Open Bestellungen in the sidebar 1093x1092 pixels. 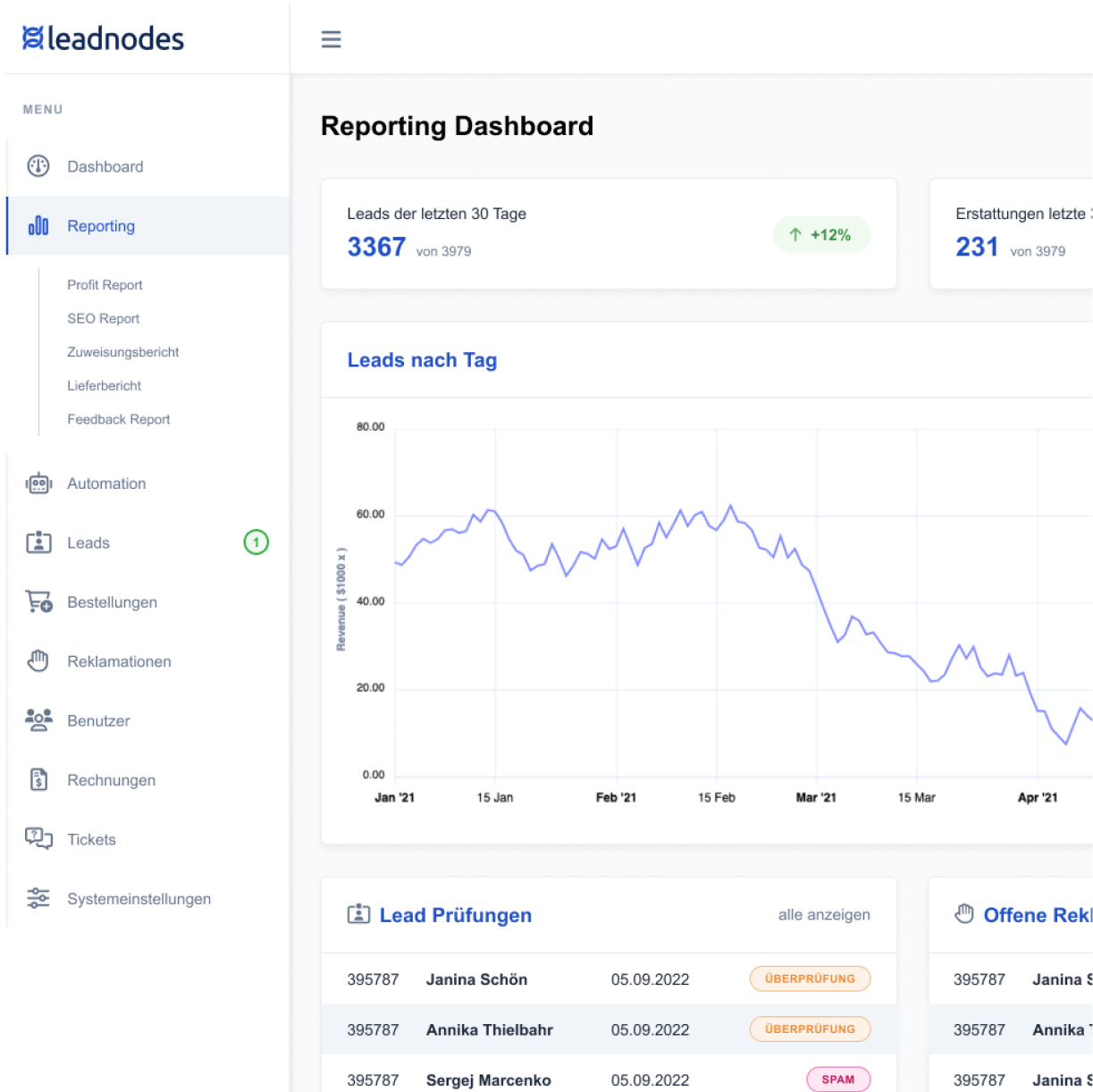pos(148,602)
